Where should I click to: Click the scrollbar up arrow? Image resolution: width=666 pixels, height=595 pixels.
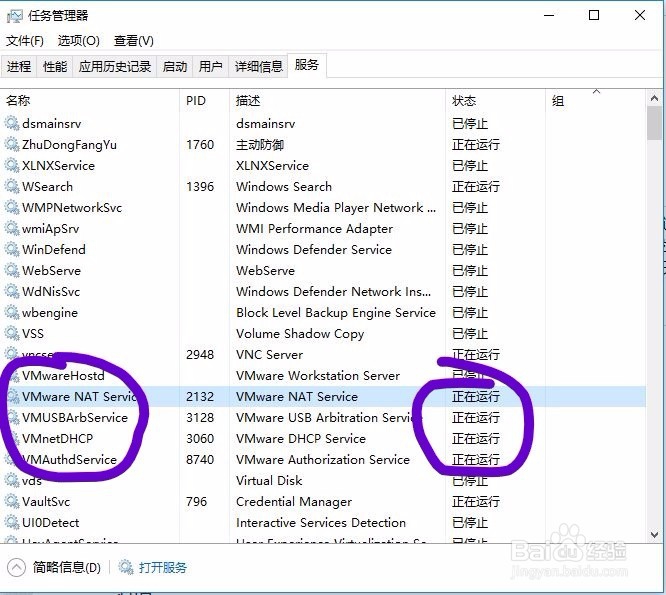[x=654, y=99]
